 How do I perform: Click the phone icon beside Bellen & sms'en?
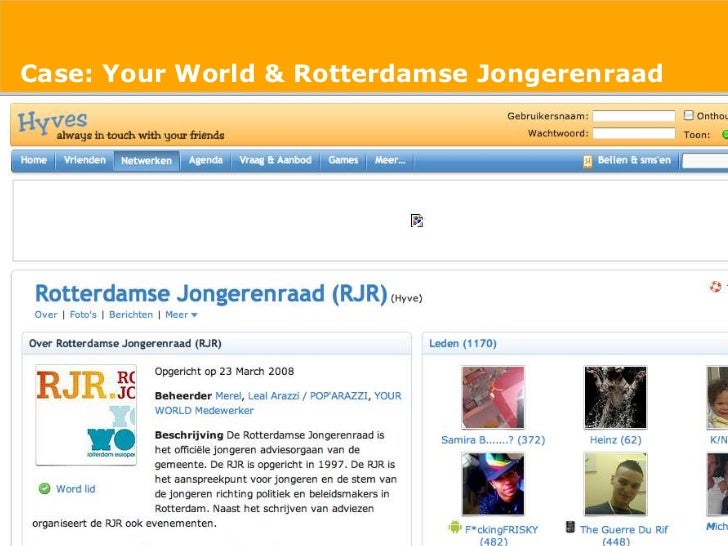click(587, 161)
